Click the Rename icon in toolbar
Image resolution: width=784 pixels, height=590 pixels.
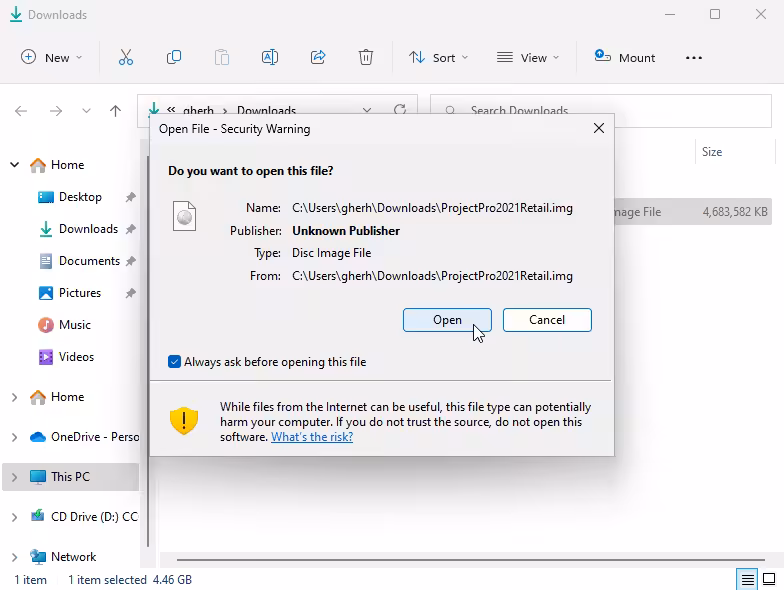pyautogui.click(x=270, y=58)
